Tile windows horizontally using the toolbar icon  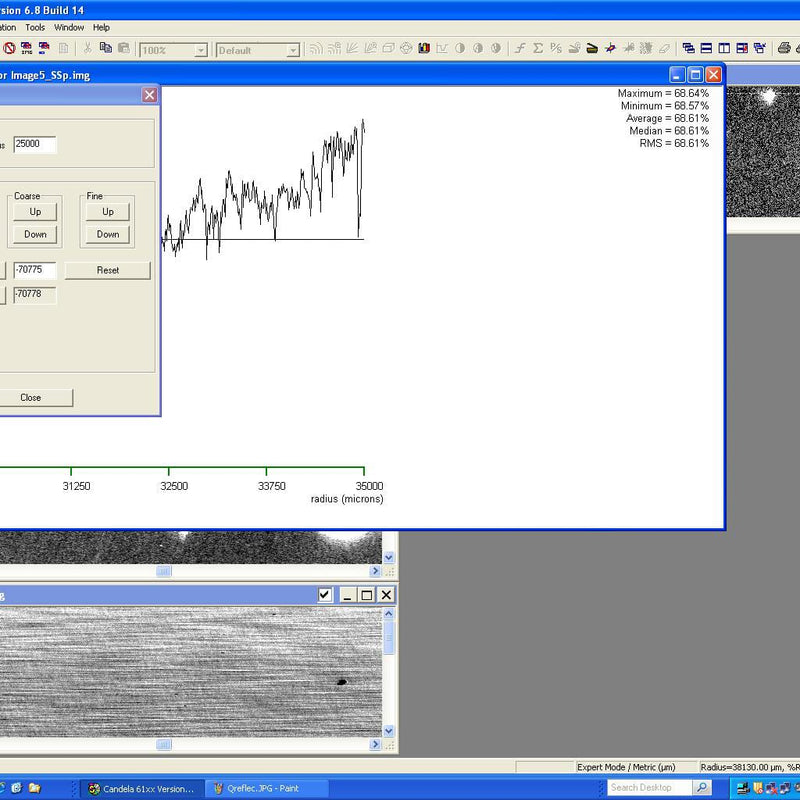(704, 48)
